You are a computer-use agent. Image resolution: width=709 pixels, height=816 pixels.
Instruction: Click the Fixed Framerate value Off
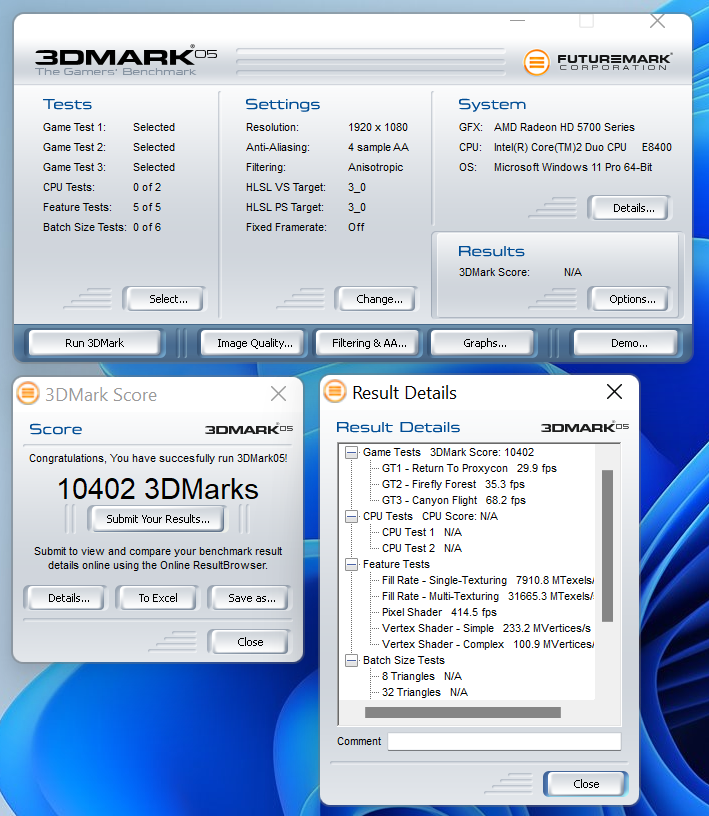pyautogui.click(x=356, y=227)
